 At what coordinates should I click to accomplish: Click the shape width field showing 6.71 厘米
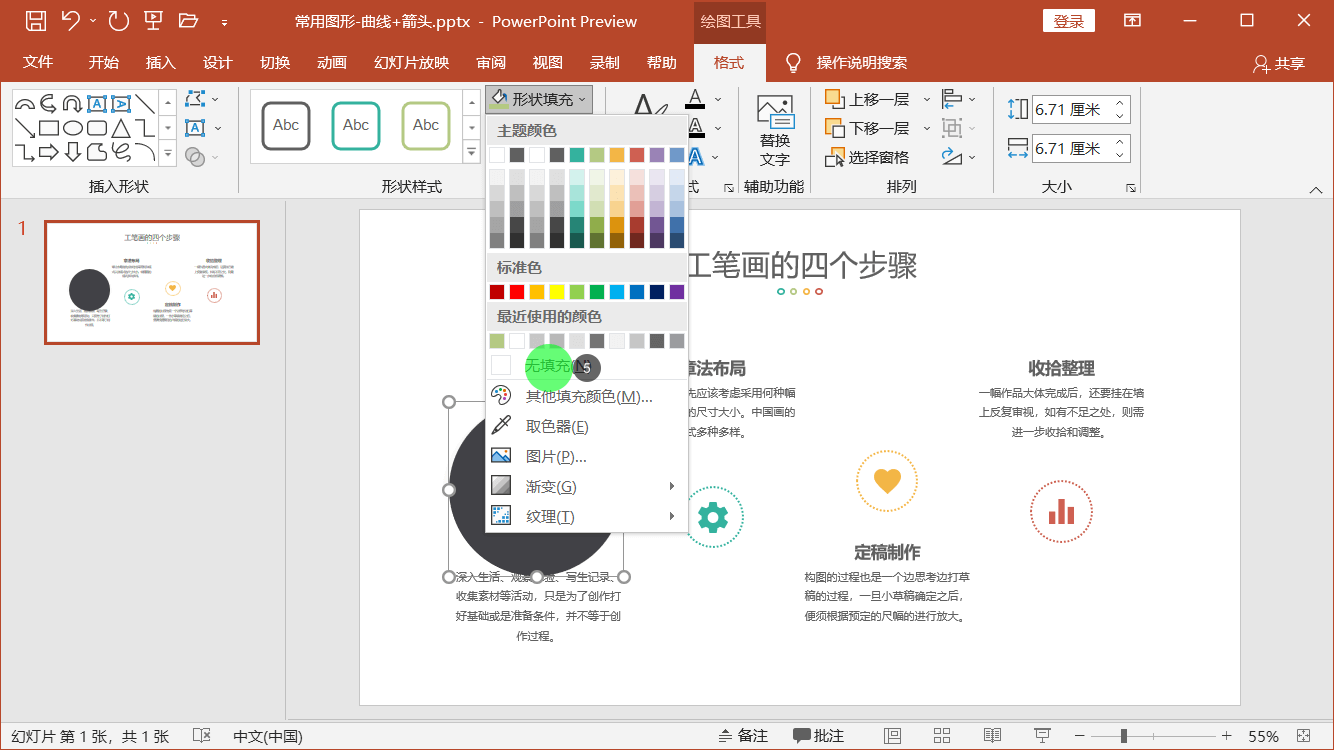click(1081, 149)
